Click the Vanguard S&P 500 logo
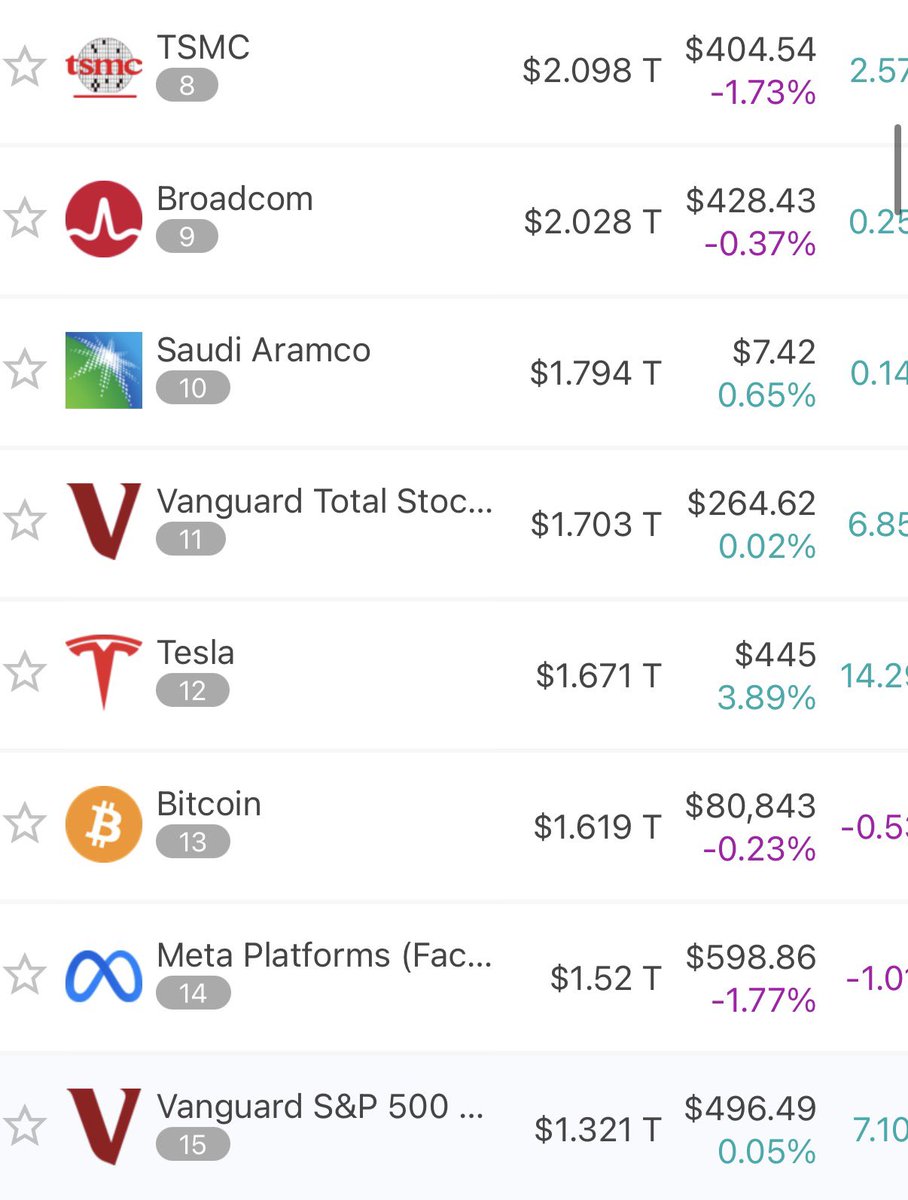This screenshot has height=1200, width=908. [104, 1127]
